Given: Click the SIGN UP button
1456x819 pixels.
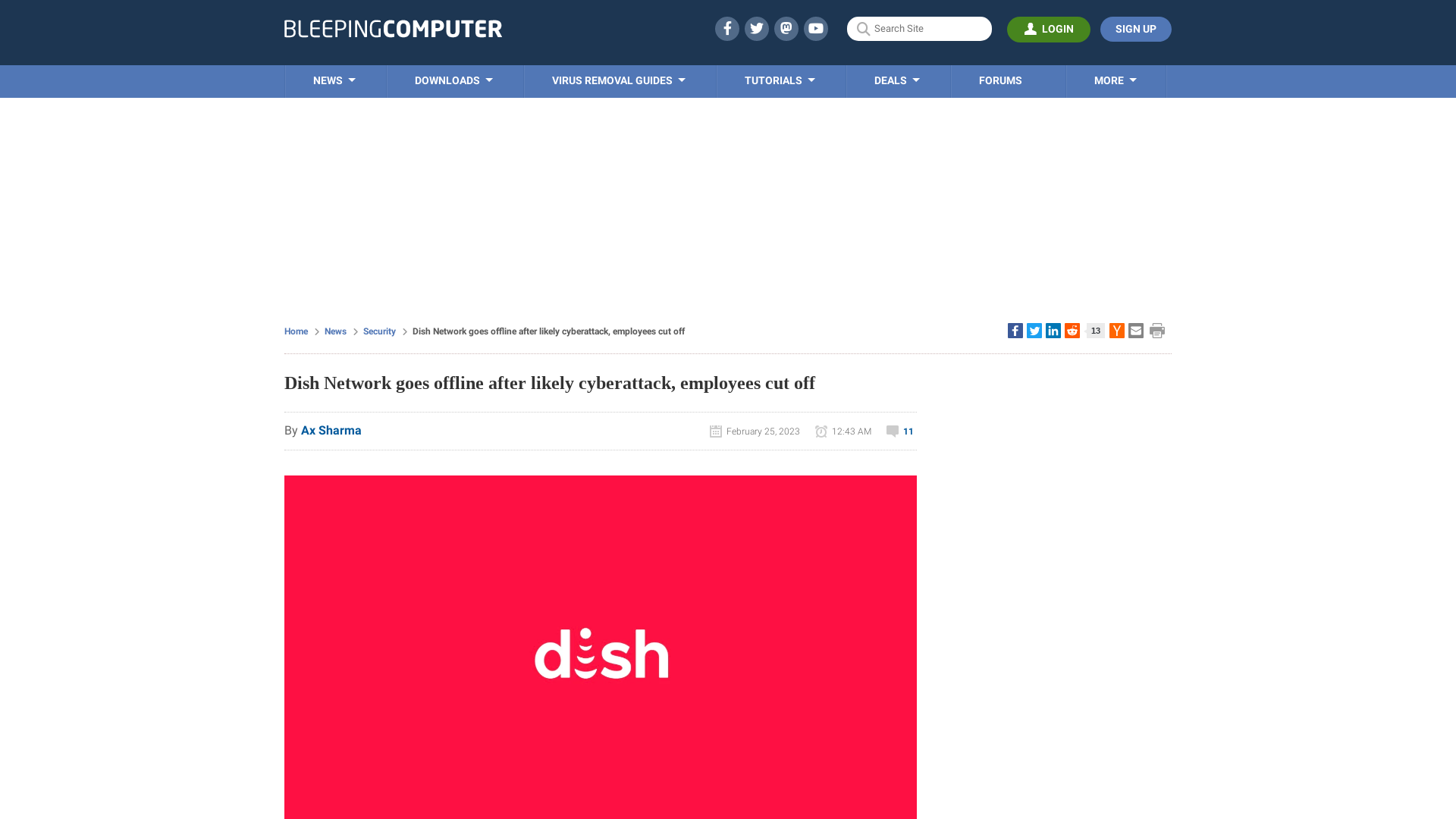Looking at the screenshot, I should coord(1136,29).
